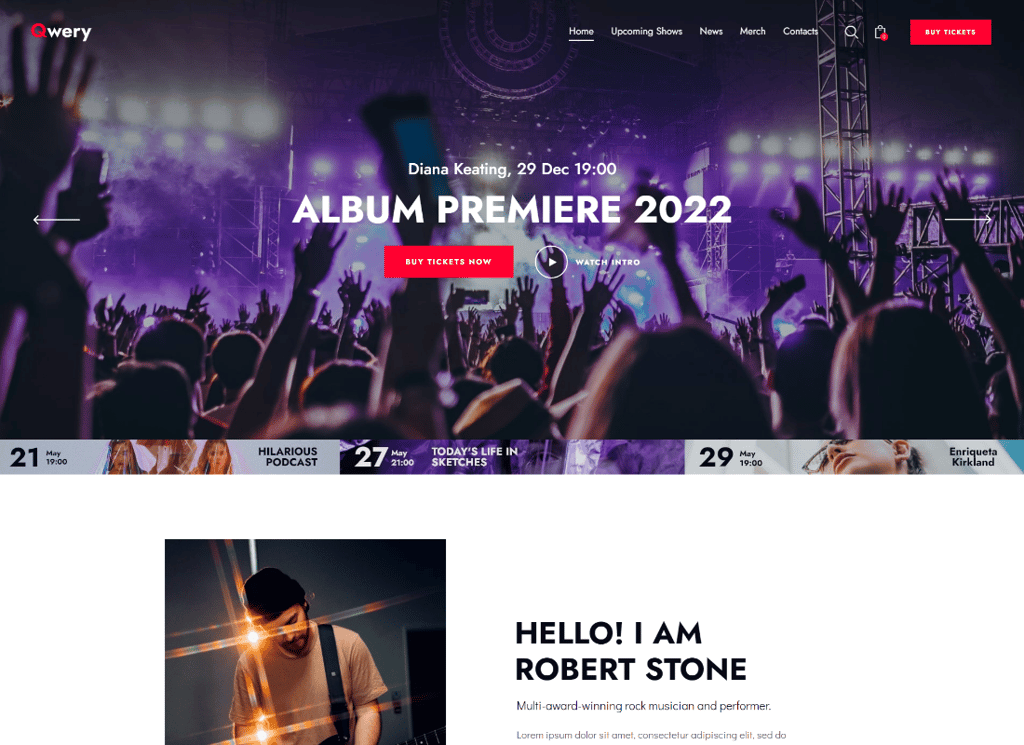Select the Watch Intro text link
This screenshot has height=745, width=1024.
607,262
